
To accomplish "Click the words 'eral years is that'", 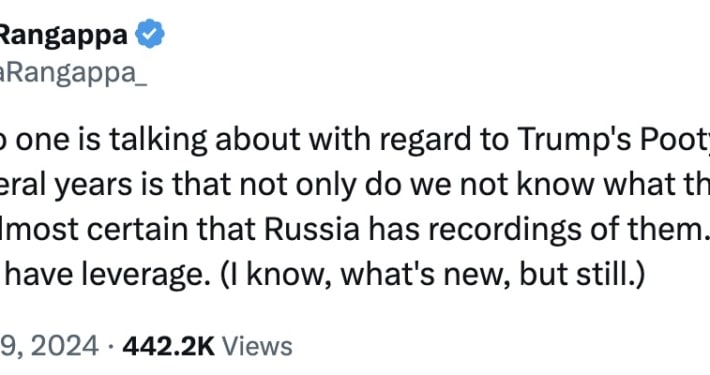I will pyautogui.click(x=115, y=185).
